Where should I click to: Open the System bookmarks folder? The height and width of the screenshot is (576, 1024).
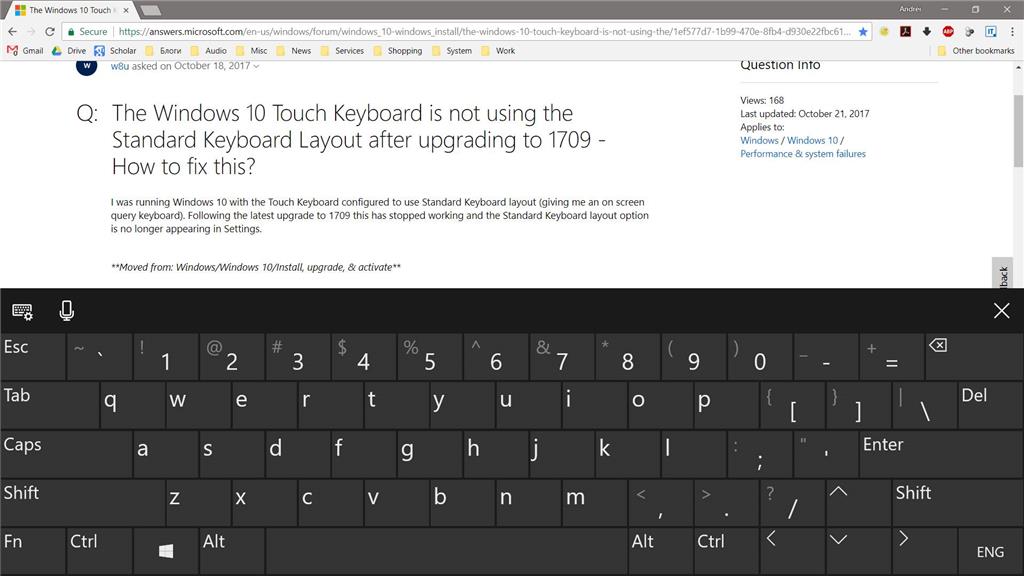pos(452,50)
